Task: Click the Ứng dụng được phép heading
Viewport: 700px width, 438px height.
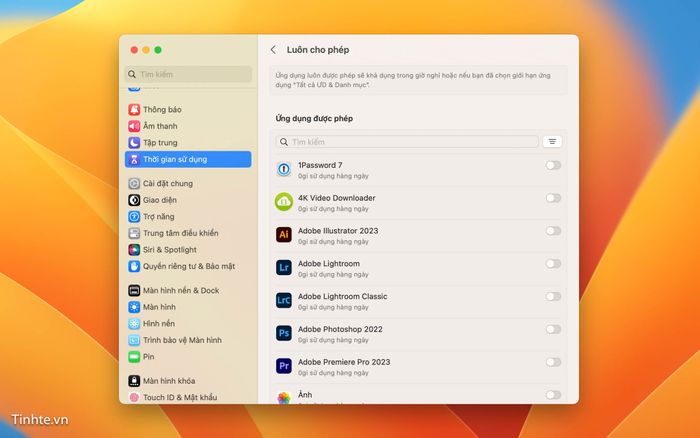Action: pyautogui.click(x=314, y=118)
